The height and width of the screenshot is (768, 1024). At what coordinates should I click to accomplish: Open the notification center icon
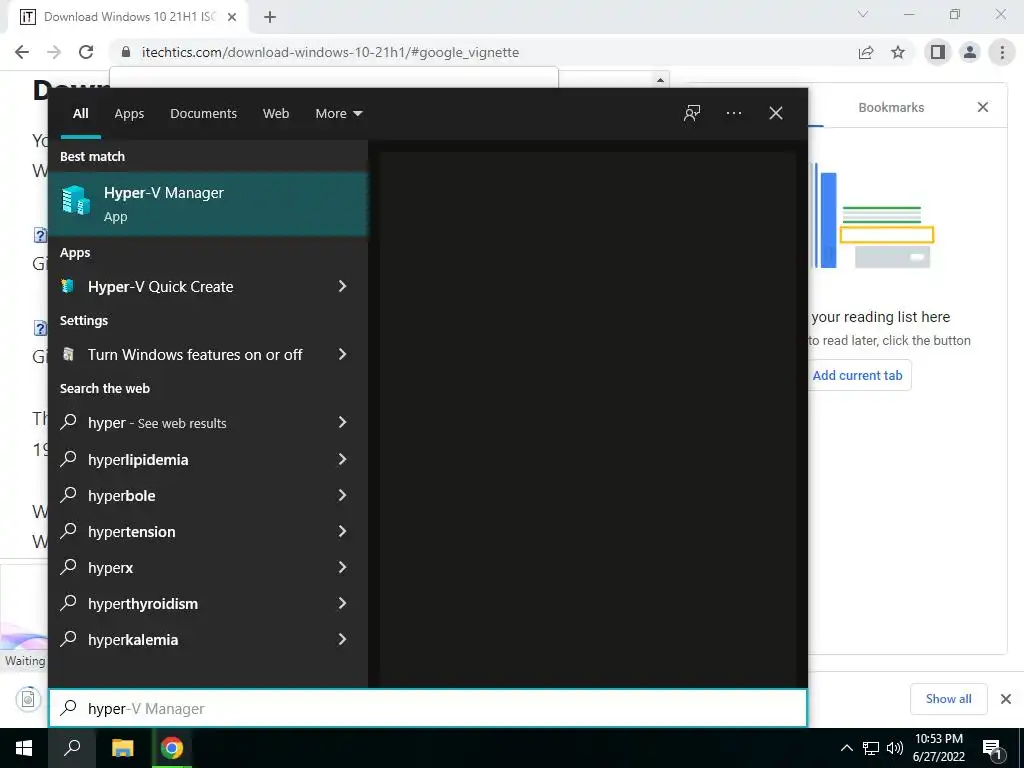[x=993, y=749]
